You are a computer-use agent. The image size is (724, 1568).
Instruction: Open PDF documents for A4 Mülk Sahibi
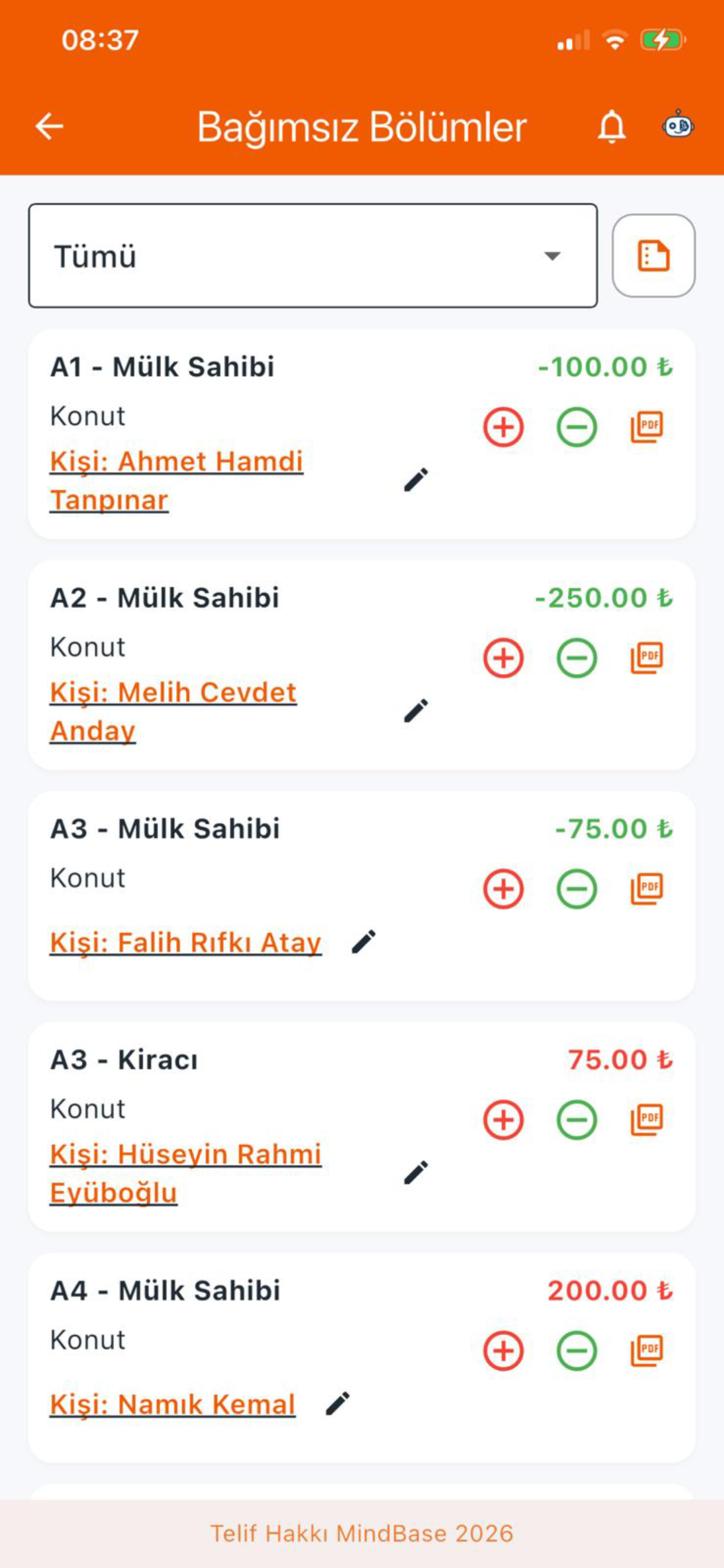[646, 1350]
